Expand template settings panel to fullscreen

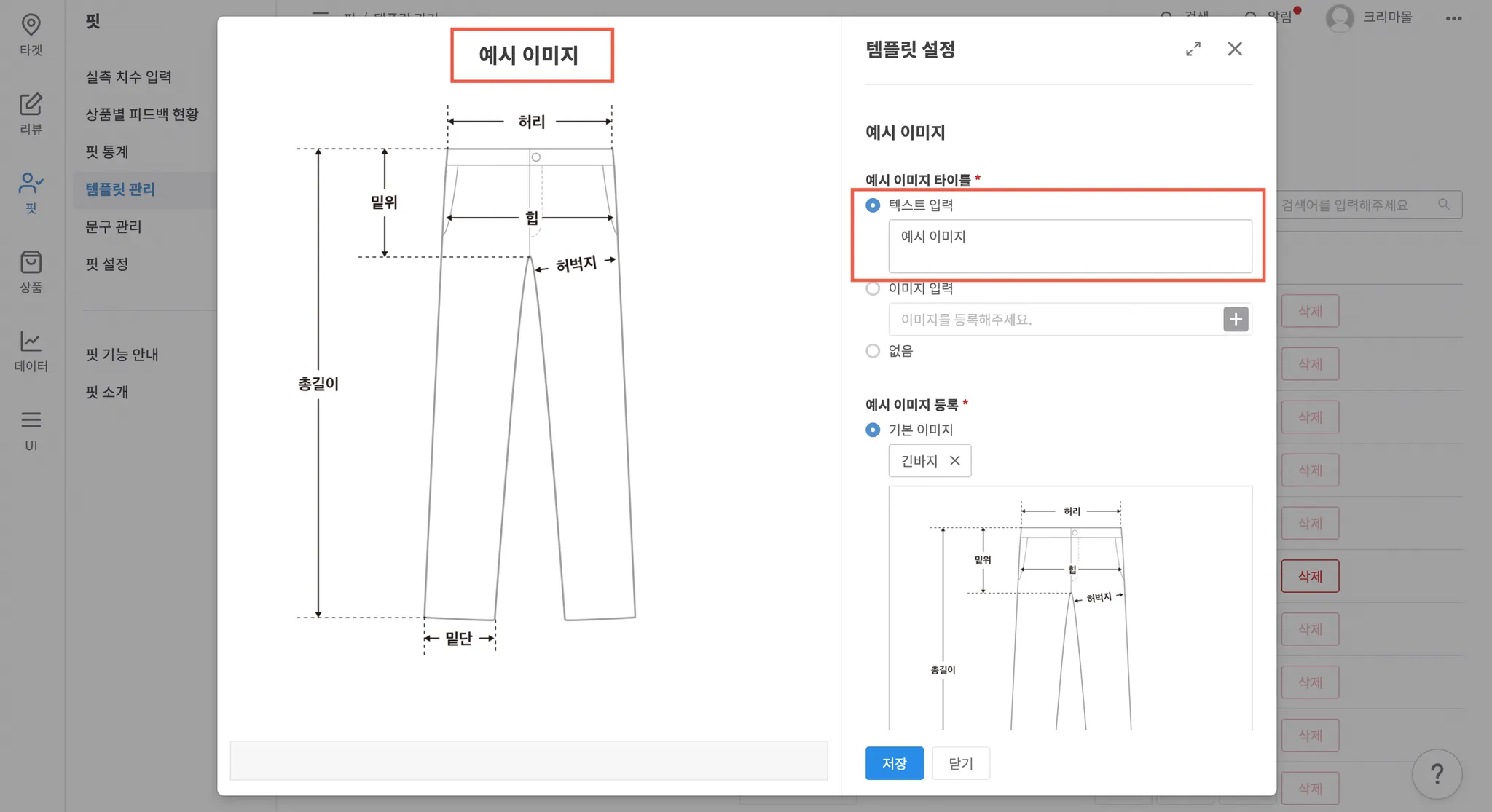coord(1193,49)
